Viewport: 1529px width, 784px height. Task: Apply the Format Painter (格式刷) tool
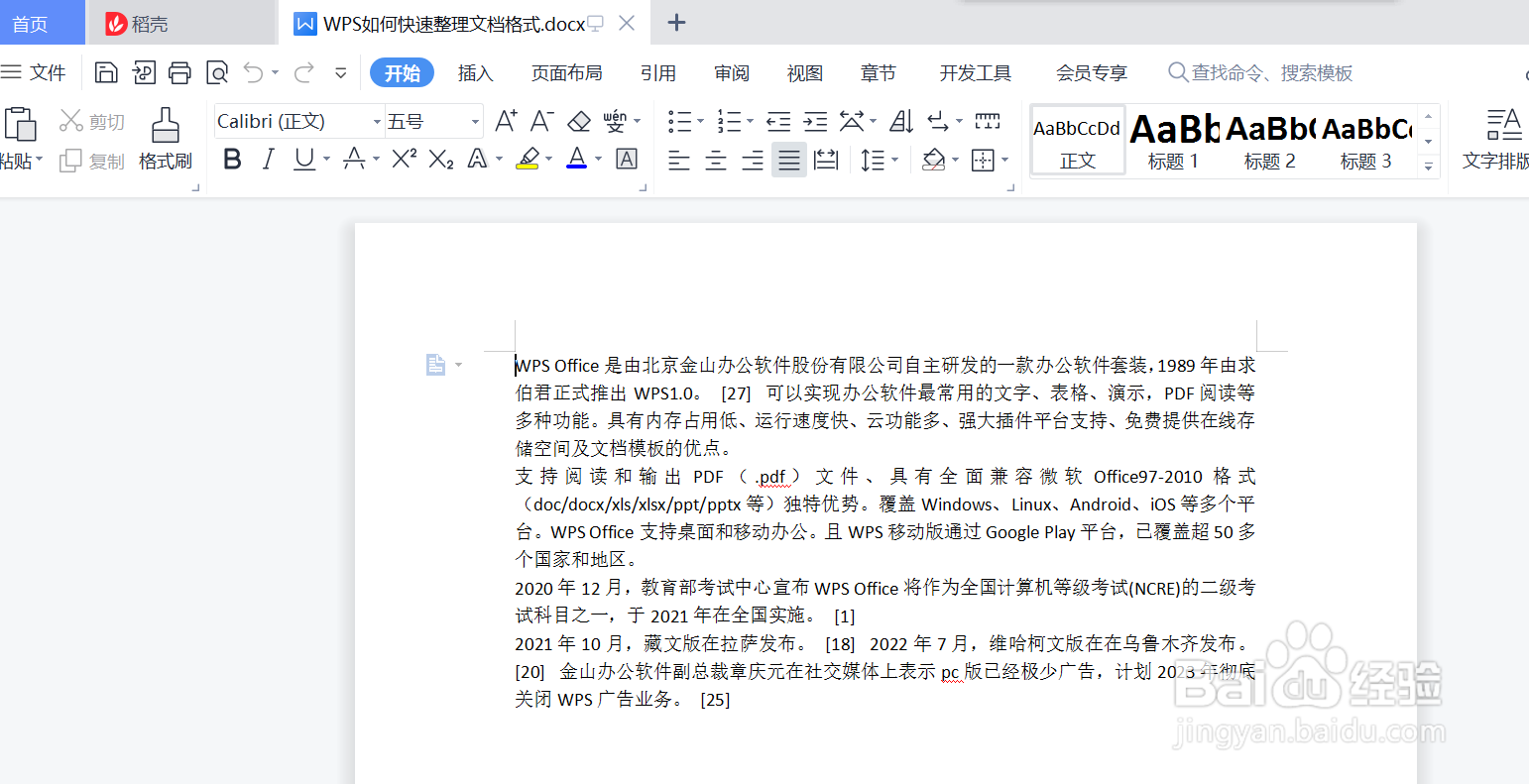165,139
